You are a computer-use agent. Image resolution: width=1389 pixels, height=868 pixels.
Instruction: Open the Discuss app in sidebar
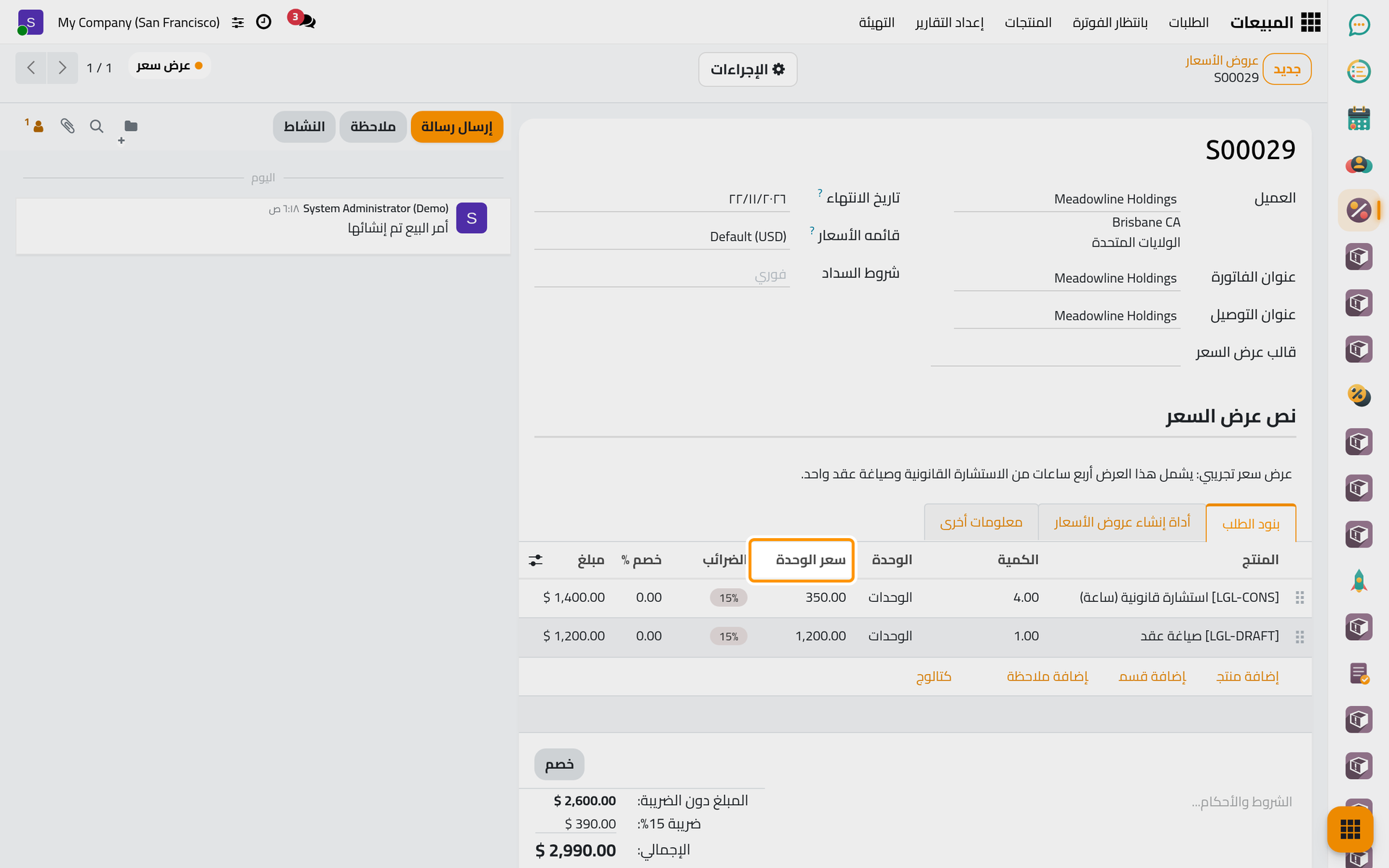(x=1359, y=25)
